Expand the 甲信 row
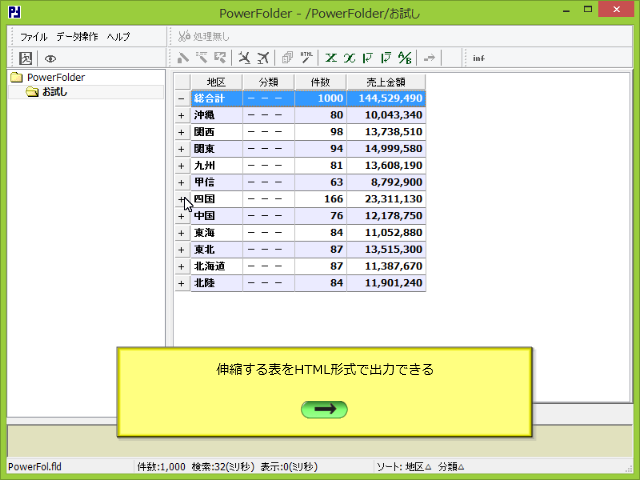This screenshot has height=480, width=640. click(x=181, y=182)
